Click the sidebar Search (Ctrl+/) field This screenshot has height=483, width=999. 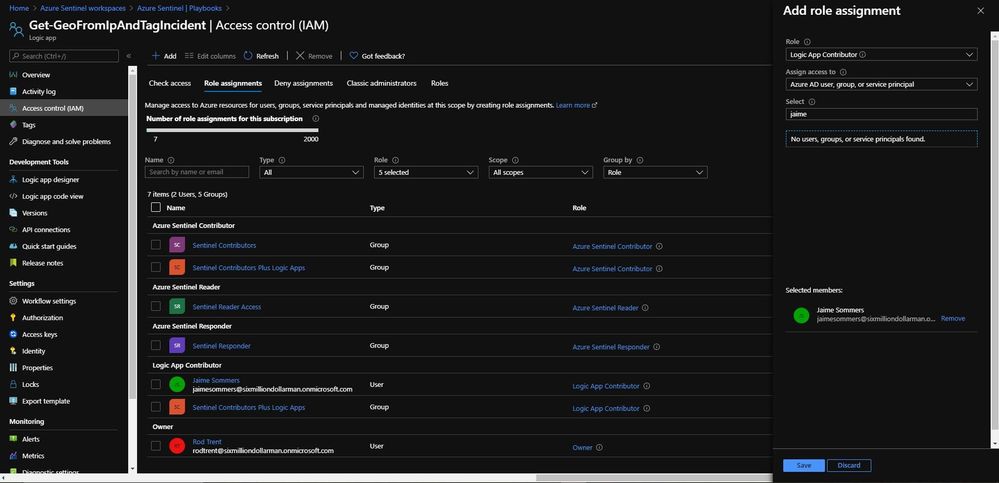tap(64, 56)
